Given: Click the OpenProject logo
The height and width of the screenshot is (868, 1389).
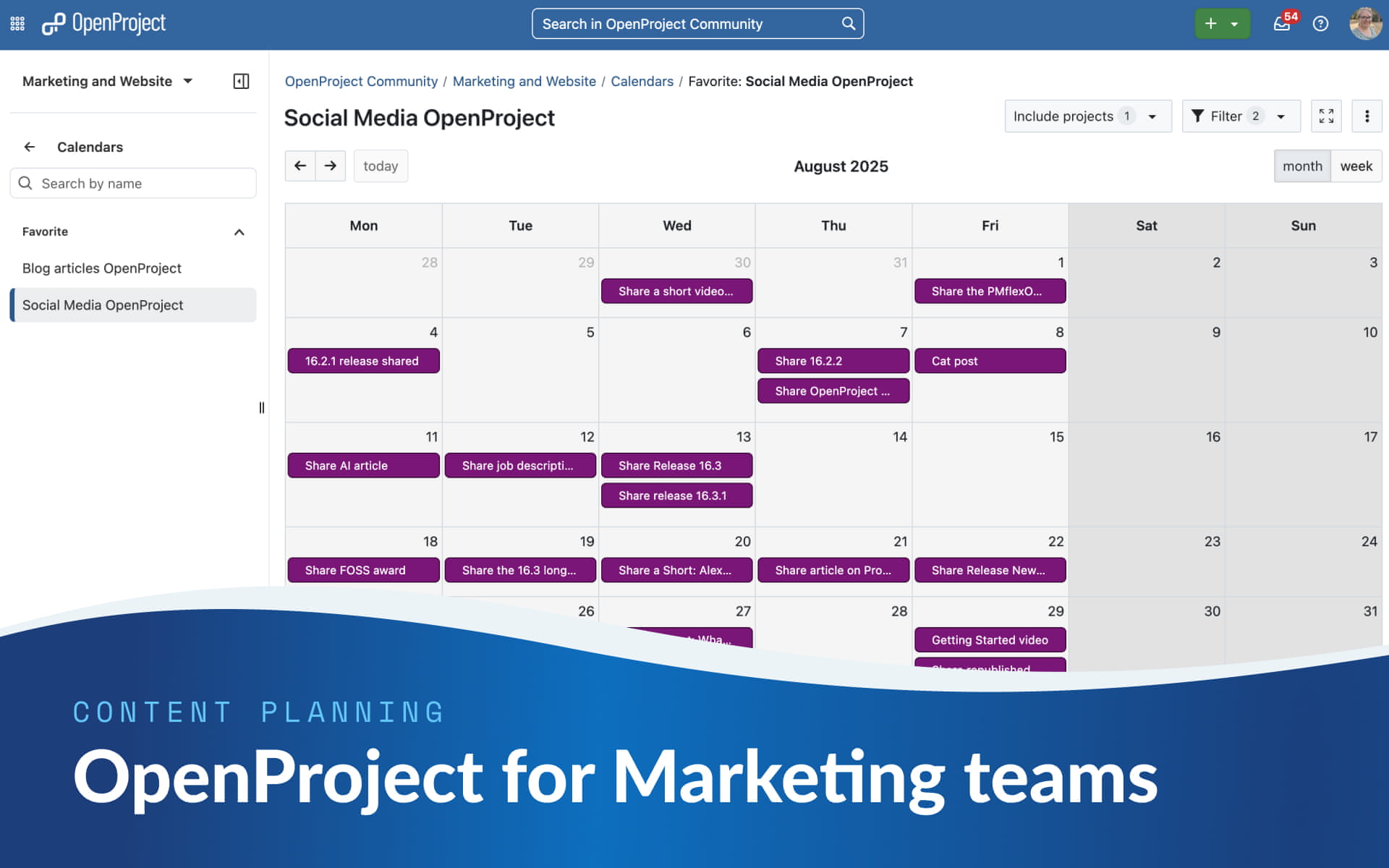Looking at the screenshot, I should pos(103,23).
